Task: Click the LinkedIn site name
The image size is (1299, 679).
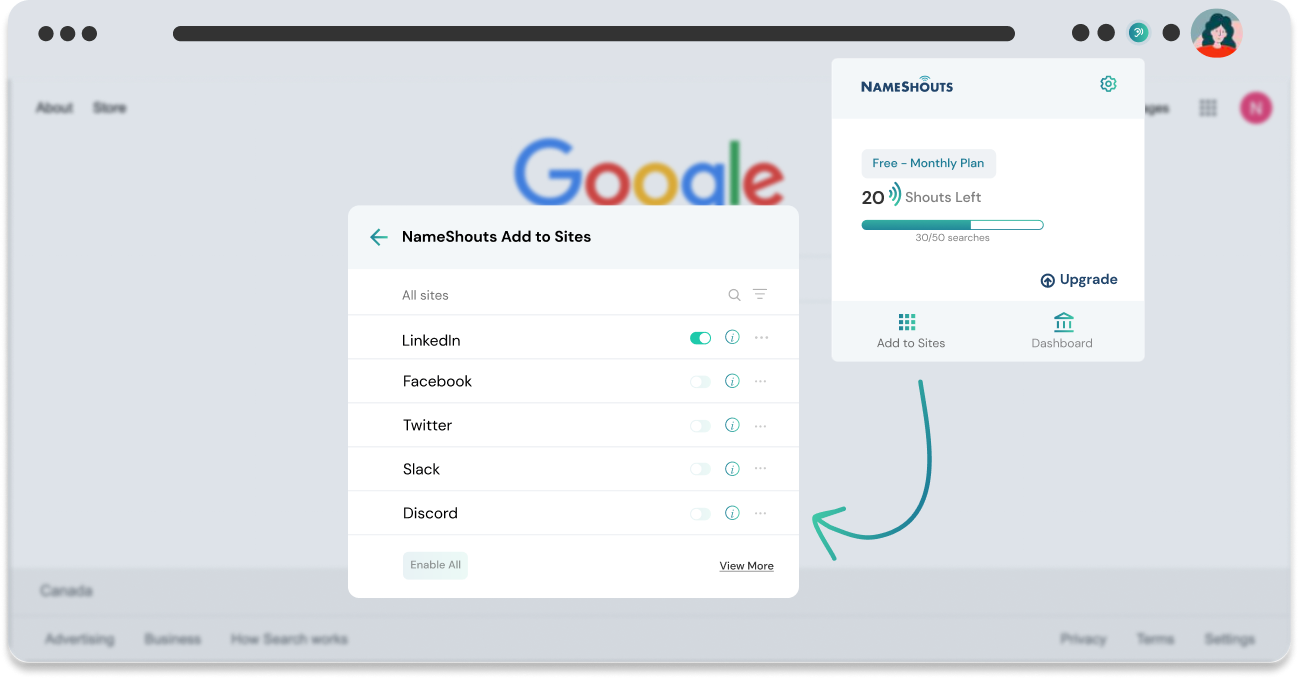Action: (x=431, y=340)
